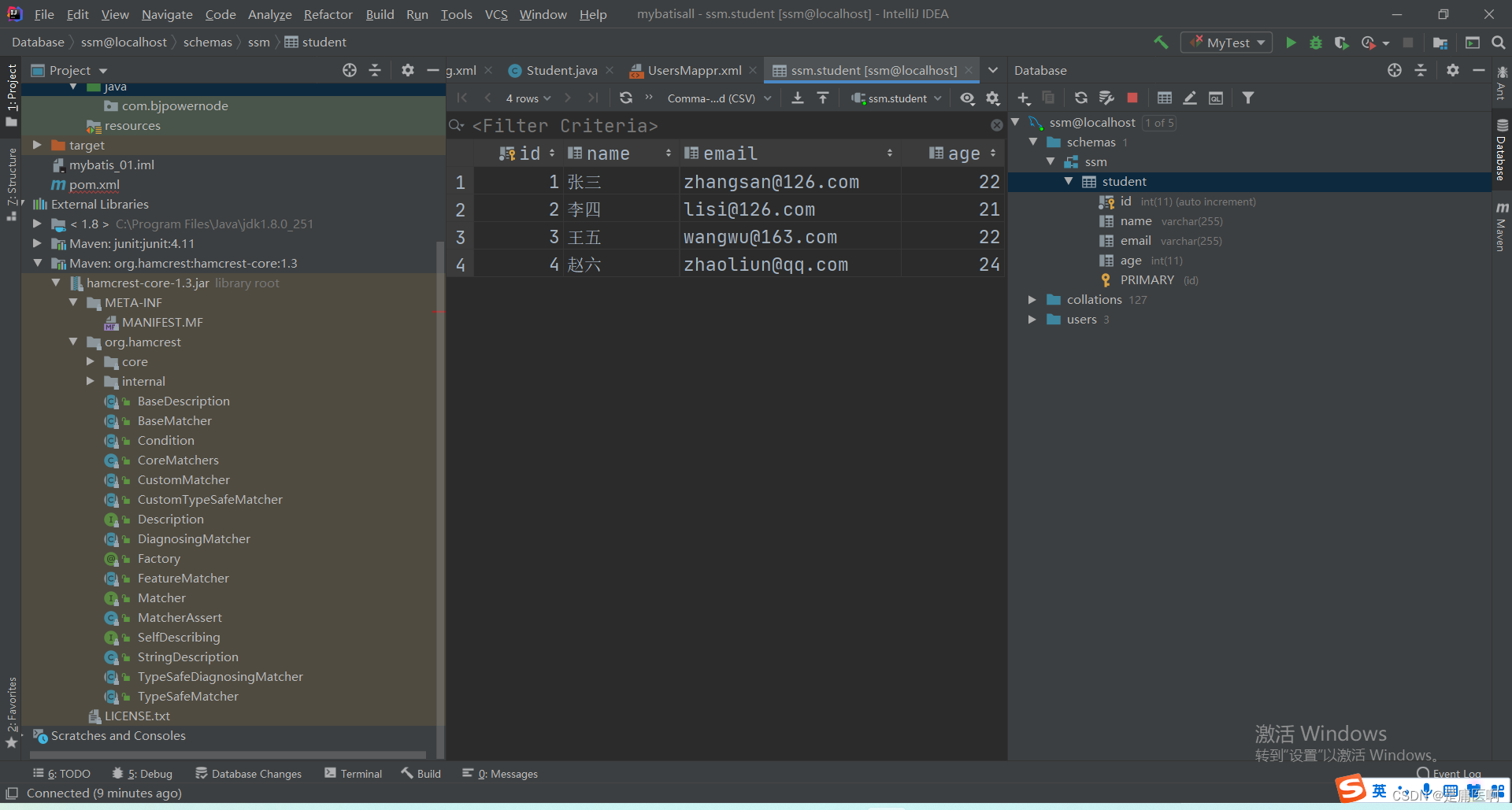Open Search Everywhere magnifier icon
This screenshot has height=810, width=1512.
[1499, 43]
